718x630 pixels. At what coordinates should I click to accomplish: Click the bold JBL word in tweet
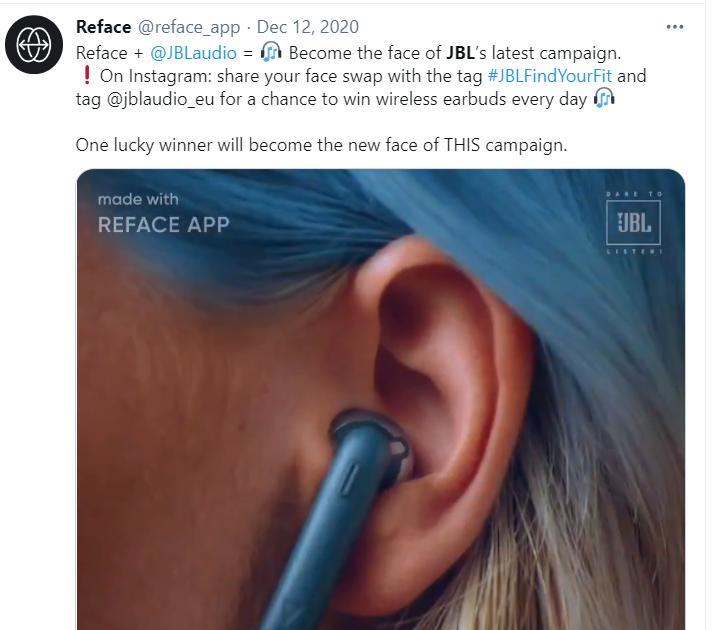point(461,53)
